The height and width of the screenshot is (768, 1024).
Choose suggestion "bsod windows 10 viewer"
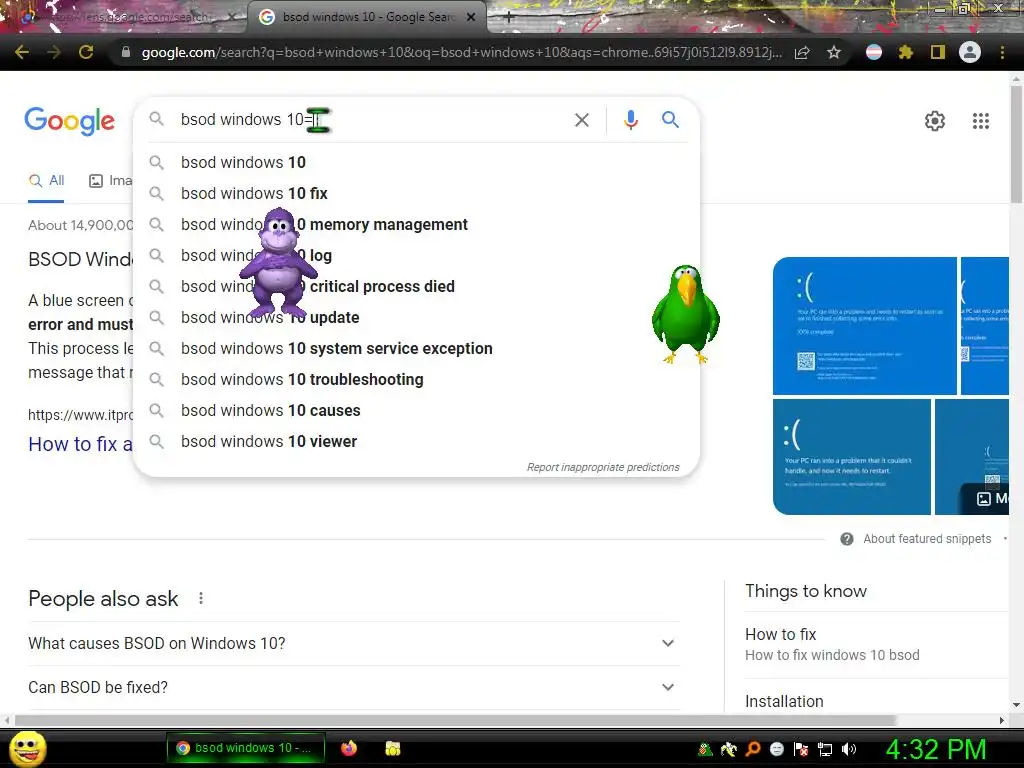pos(417,441)
